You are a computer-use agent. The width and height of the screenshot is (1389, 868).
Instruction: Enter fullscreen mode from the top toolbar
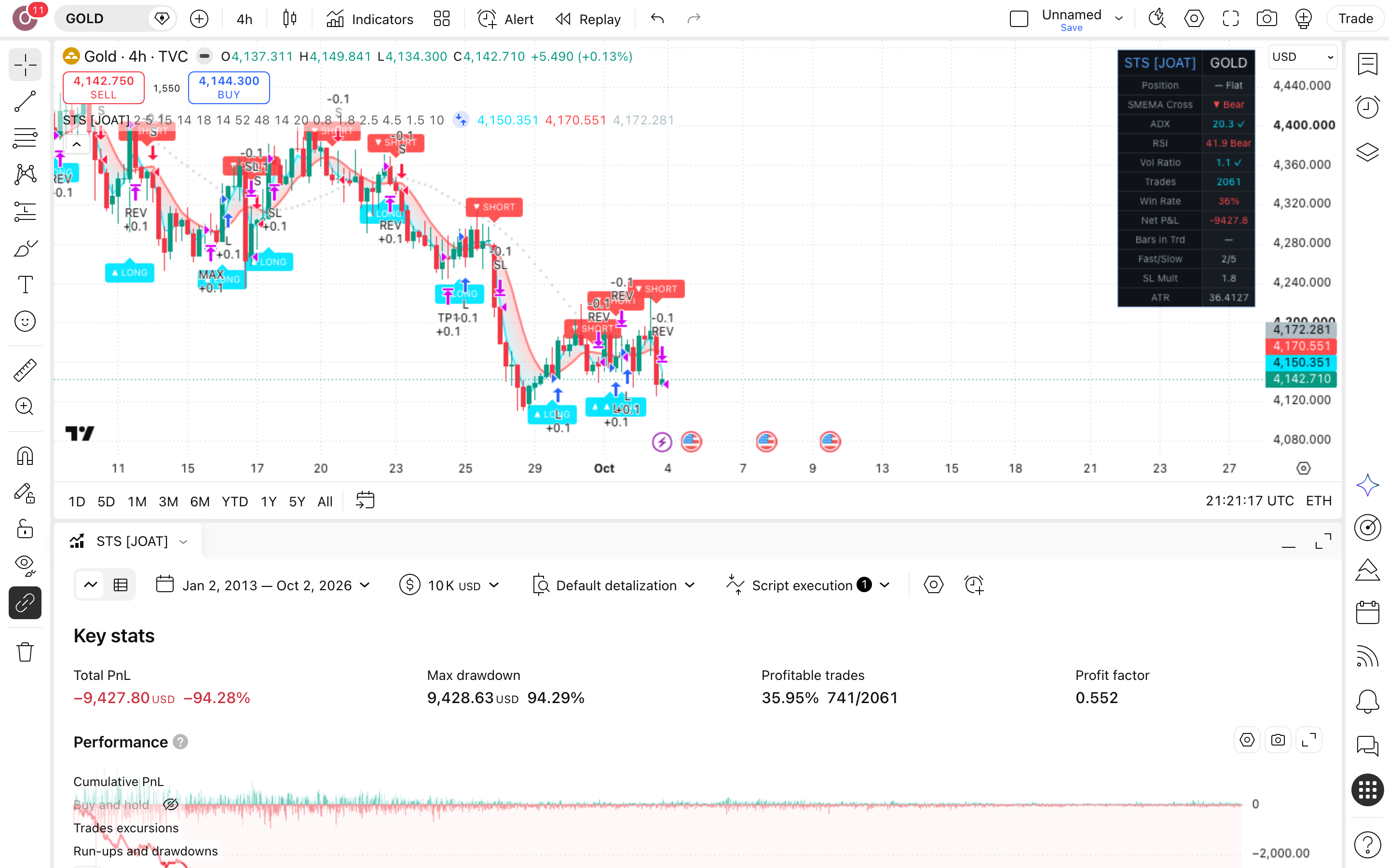(x=1231, y=19)
